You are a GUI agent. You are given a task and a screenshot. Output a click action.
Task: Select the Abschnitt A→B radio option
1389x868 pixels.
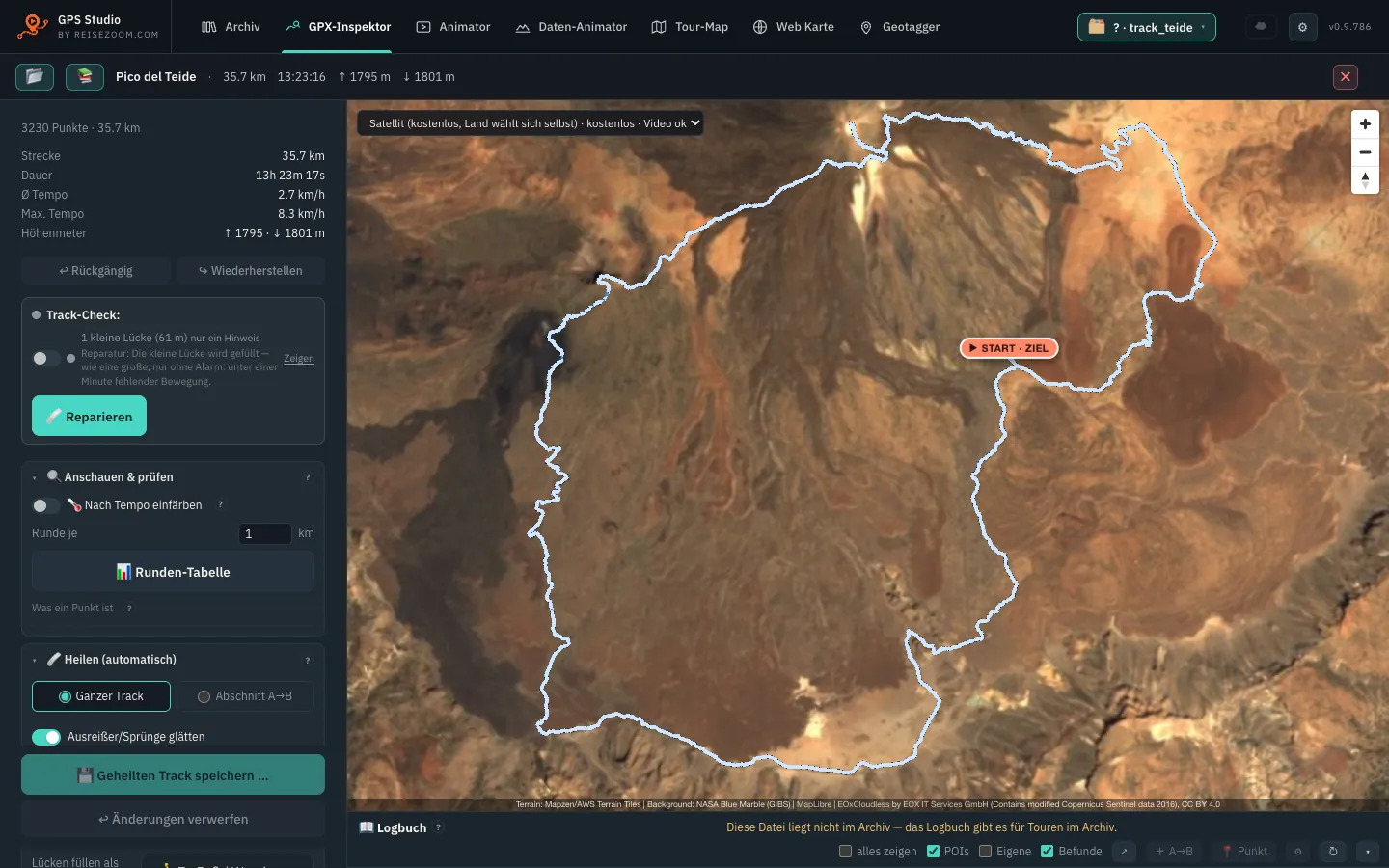245,696
